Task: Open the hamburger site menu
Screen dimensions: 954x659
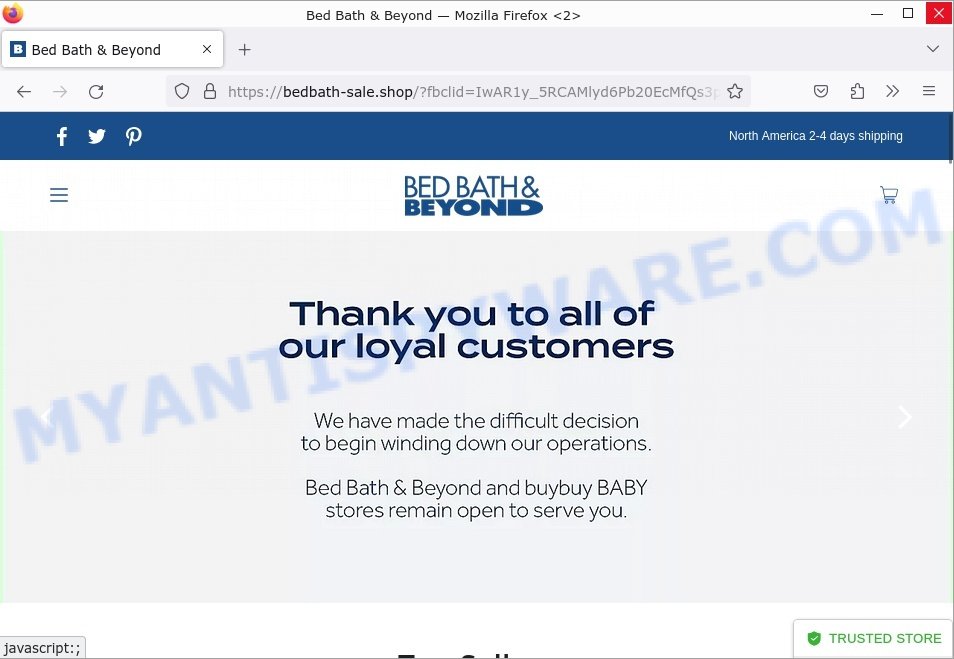Action: coord(59,195)
